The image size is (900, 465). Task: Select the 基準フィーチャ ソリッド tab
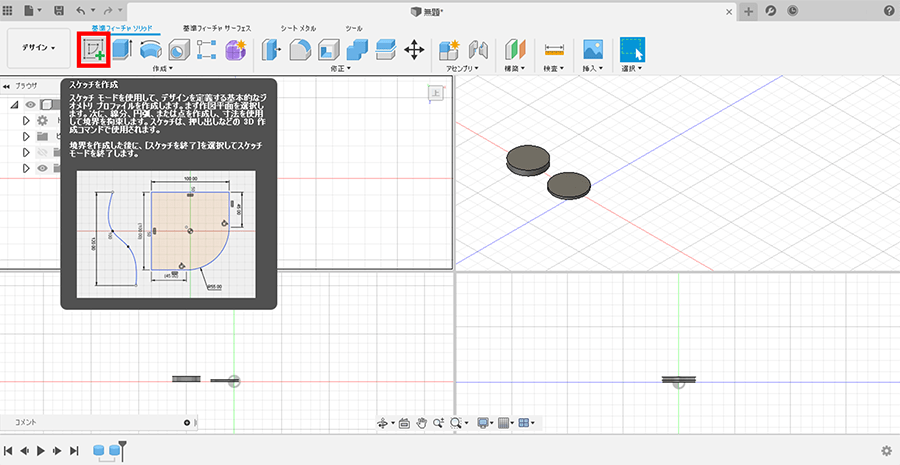(x=122, y=28)
